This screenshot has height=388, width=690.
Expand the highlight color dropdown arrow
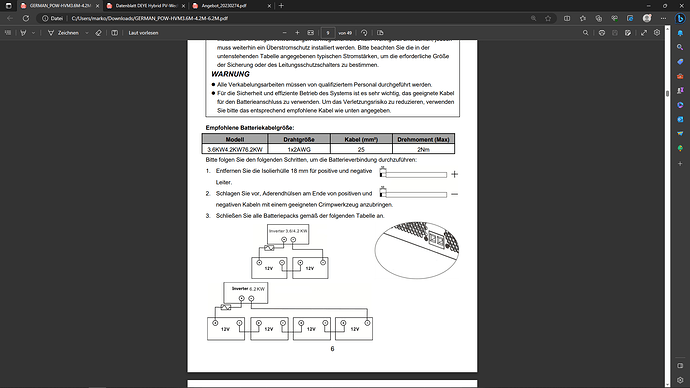point(33,33)
